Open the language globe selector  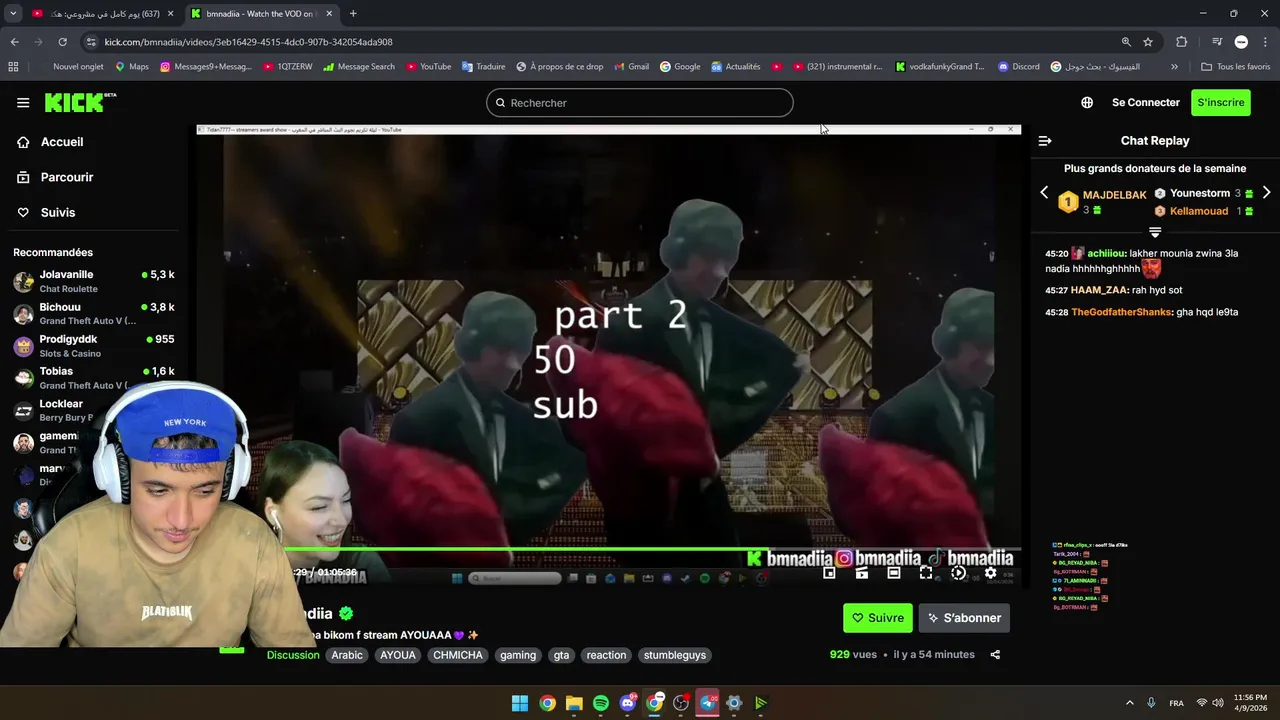(x=1087, y=102)
